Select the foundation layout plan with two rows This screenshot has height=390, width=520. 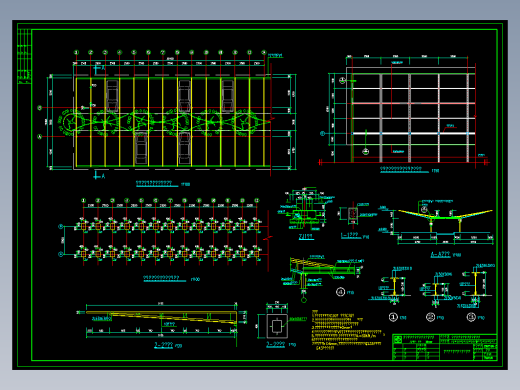tap(163, 233)
